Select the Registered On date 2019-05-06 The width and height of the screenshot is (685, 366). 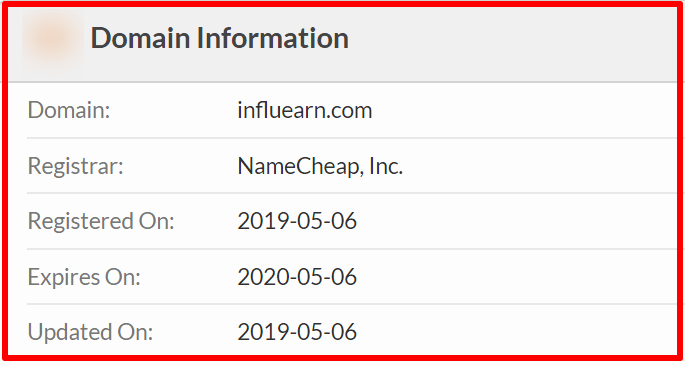click(297, 221)
